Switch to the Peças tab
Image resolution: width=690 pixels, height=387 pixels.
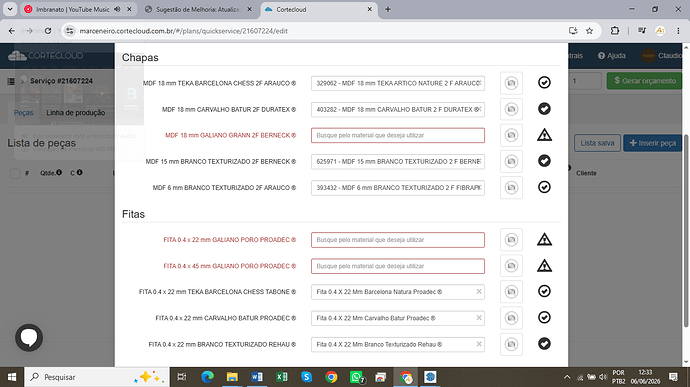pyautogui.click(x=23, y=113)
